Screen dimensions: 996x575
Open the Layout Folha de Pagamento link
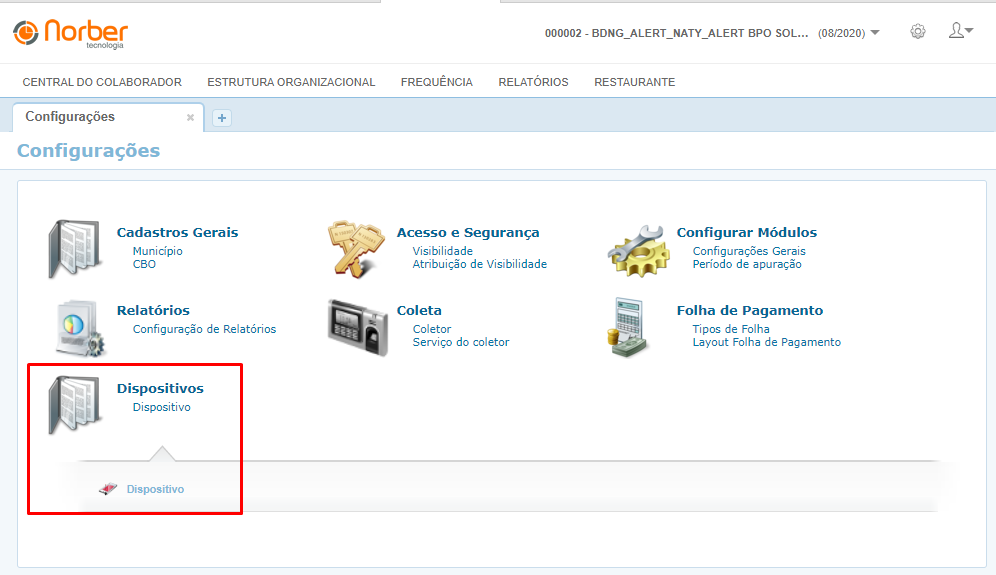tap(766, 342)
